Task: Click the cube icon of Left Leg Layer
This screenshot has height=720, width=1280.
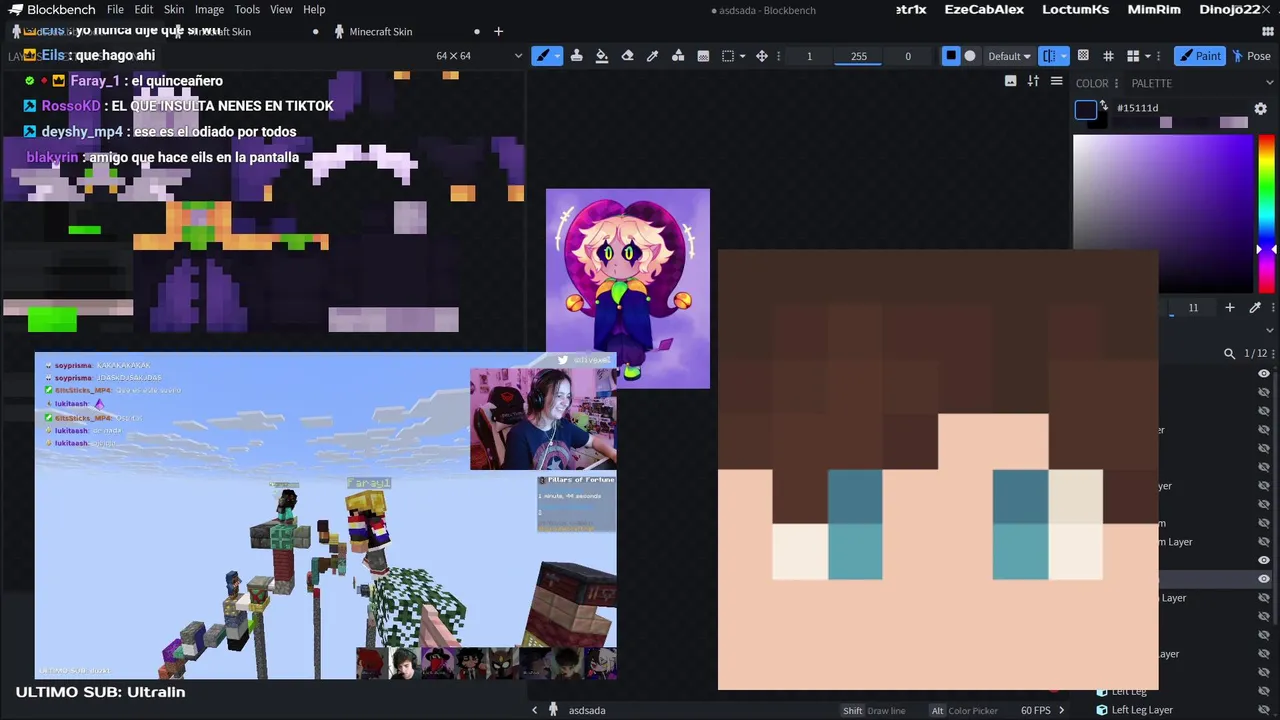Action: click(1101, 710)
